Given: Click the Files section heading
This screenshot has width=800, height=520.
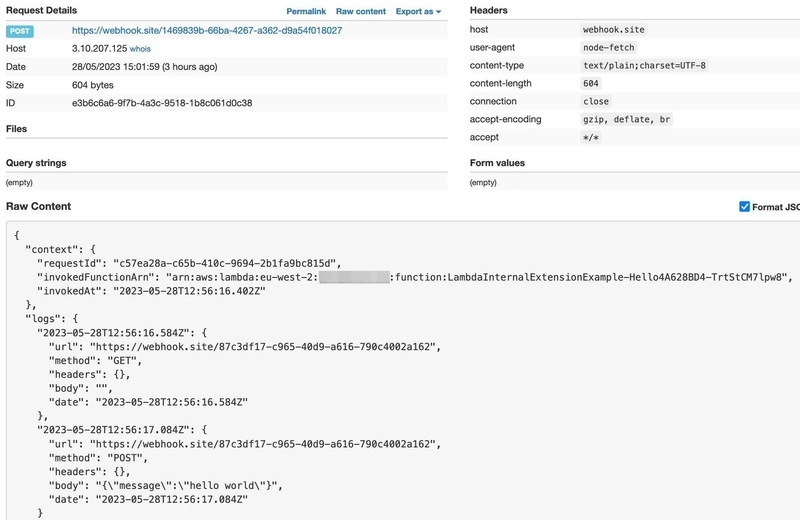Looking at the screenshot, I should [16, 129].
